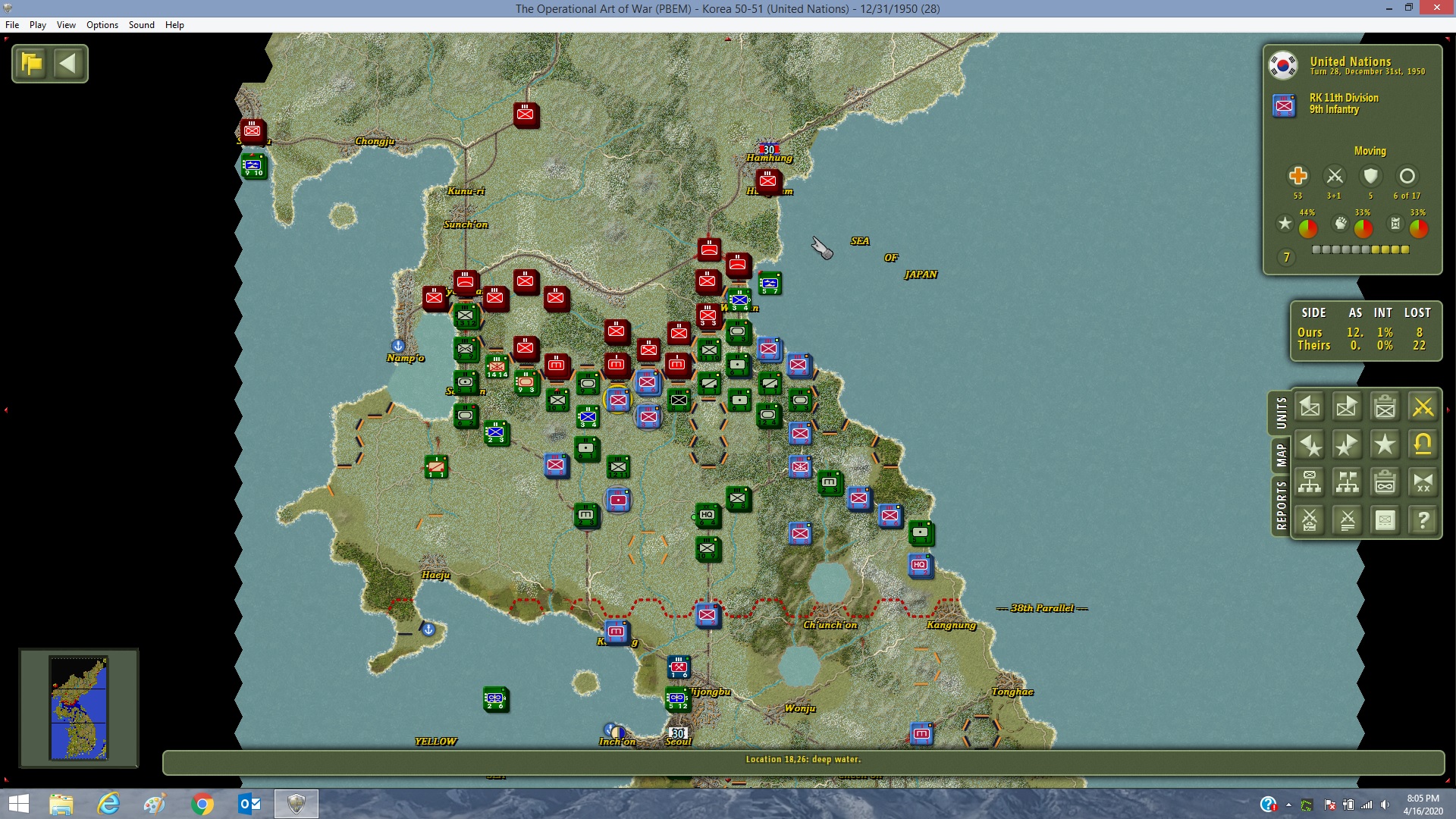The width and height of the screenshot is (1456, 819).
Task: Click the Korea minimap thumbnail
Action: pos(79,708)
